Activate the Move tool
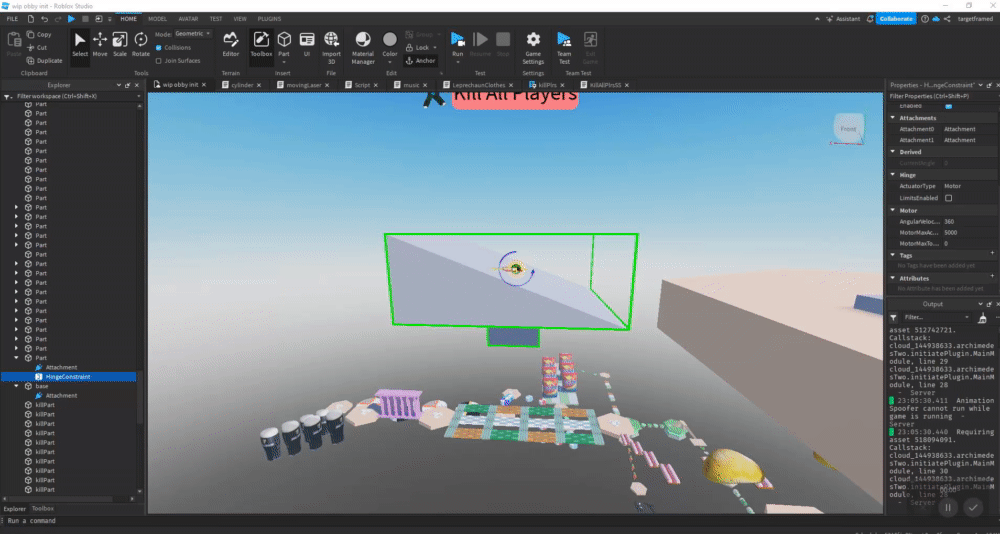Screen dimensions: 1000x534 point(100,45)
